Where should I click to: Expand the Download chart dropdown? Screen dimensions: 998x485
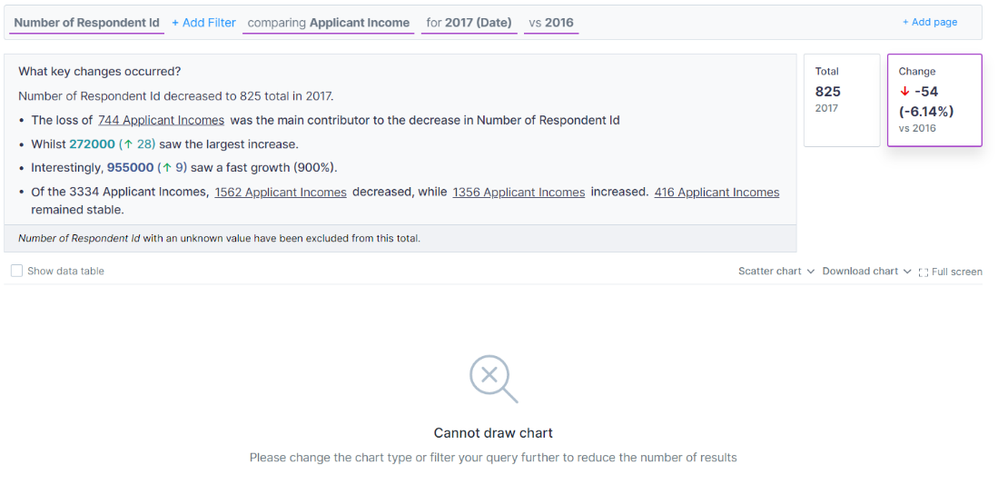[x=866, y=271]
